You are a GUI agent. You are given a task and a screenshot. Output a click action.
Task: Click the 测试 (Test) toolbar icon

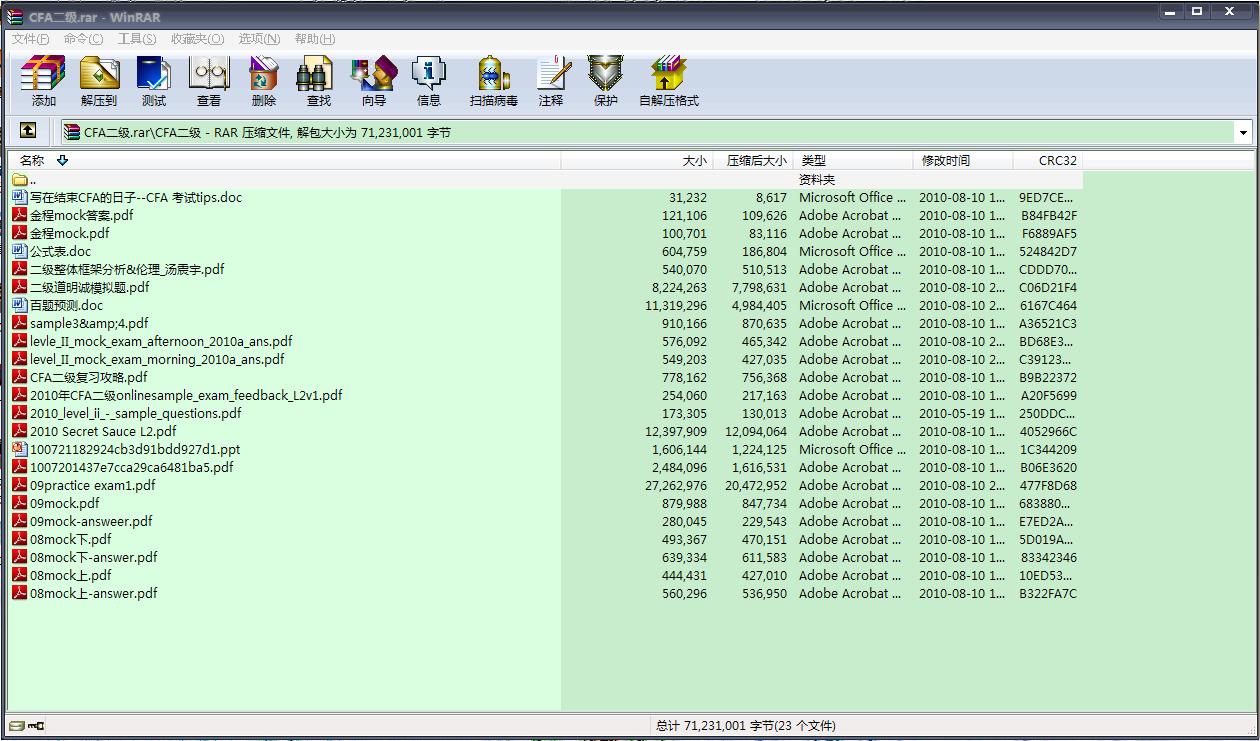(x=154, y=75)
